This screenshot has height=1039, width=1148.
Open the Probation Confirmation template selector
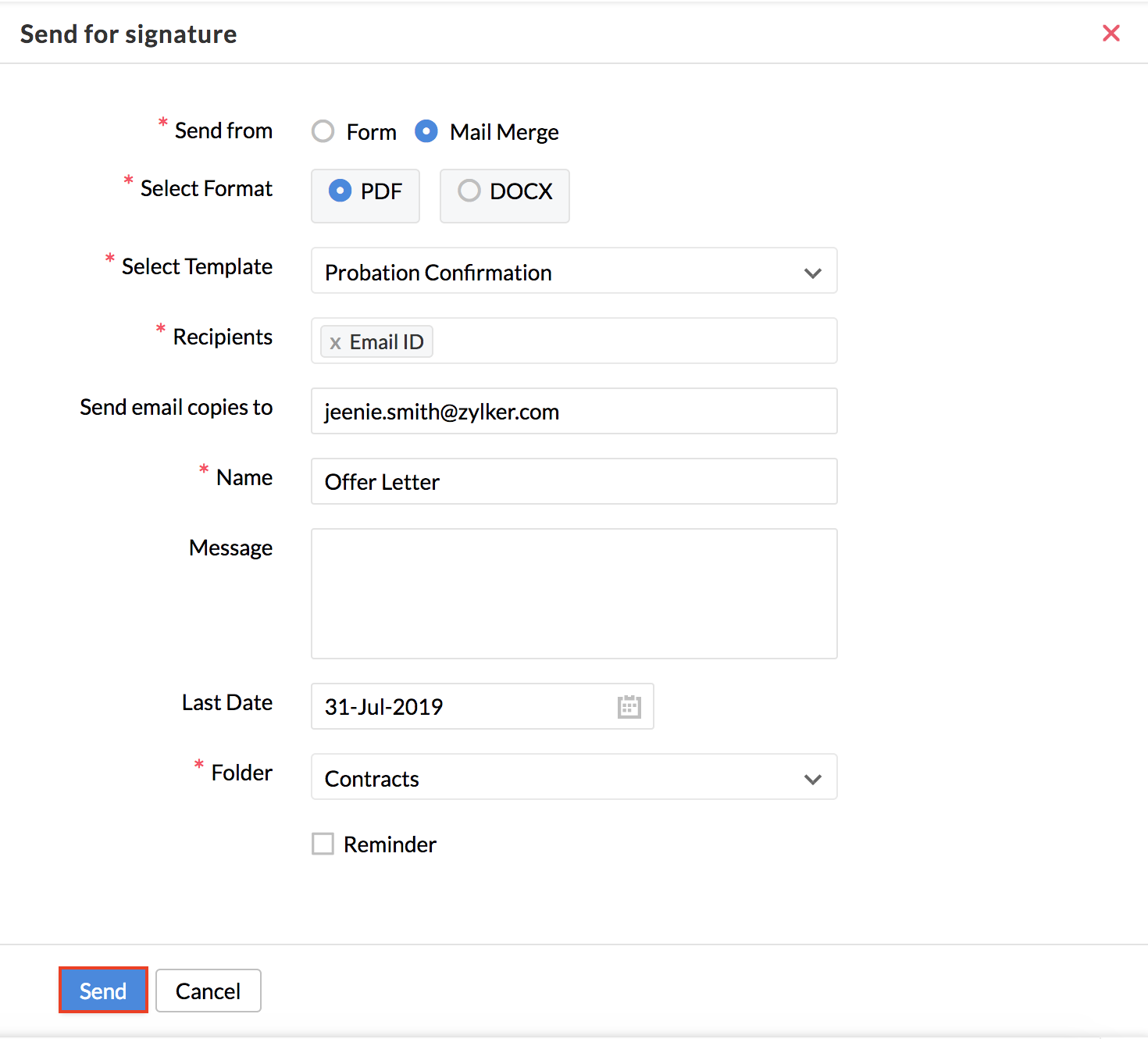(574, 272)
